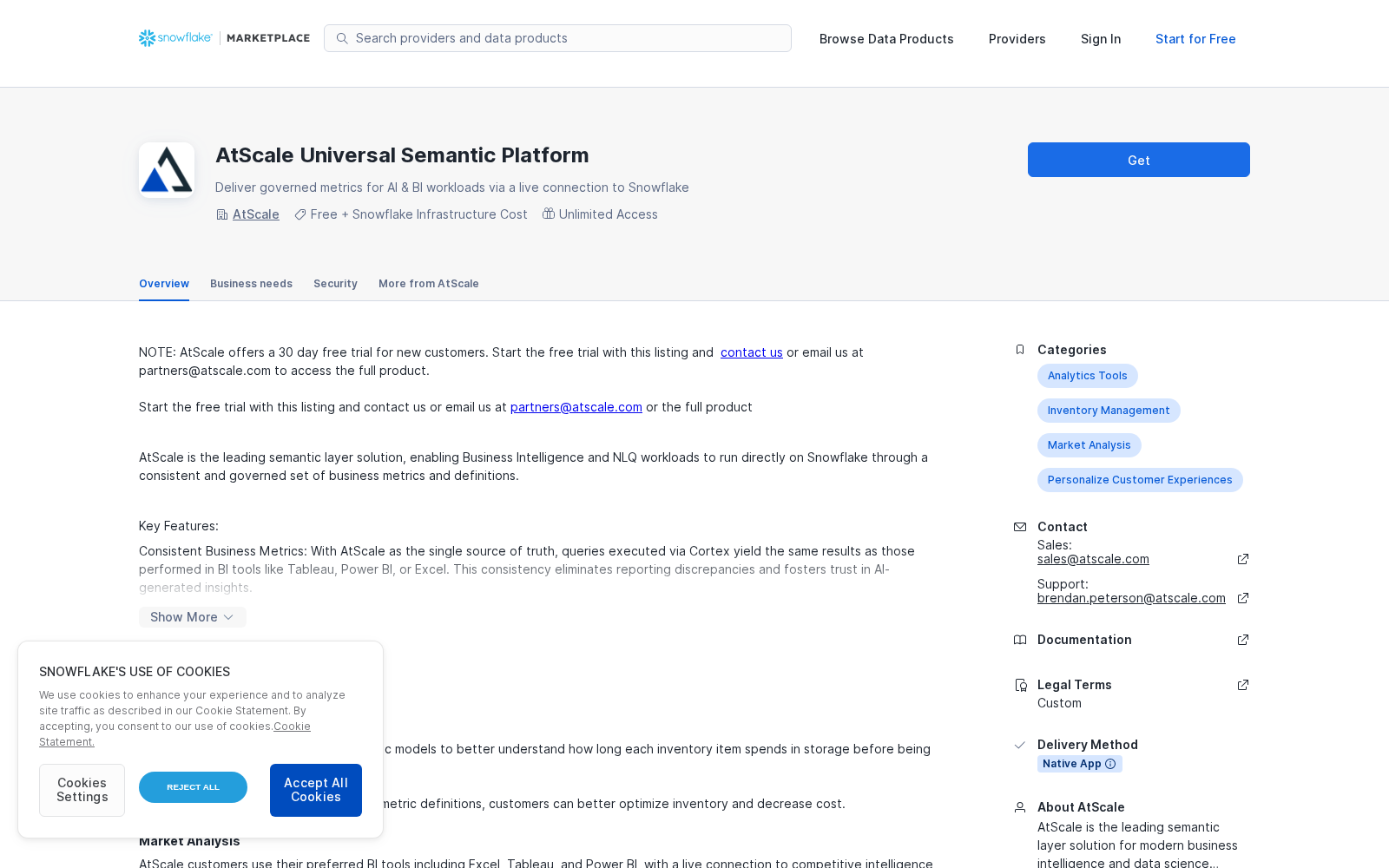Screen dimensions: 1389x868
Task: Open the AtScale provider link
Action: (256, 214)
